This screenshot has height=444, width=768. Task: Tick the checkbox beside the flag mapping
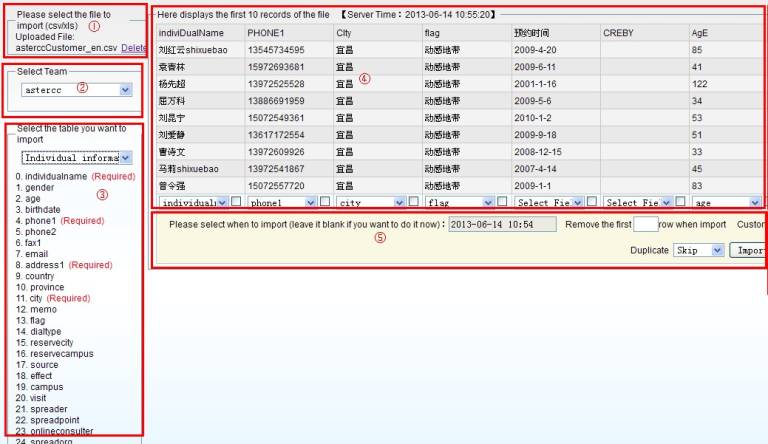click(502, 201)
